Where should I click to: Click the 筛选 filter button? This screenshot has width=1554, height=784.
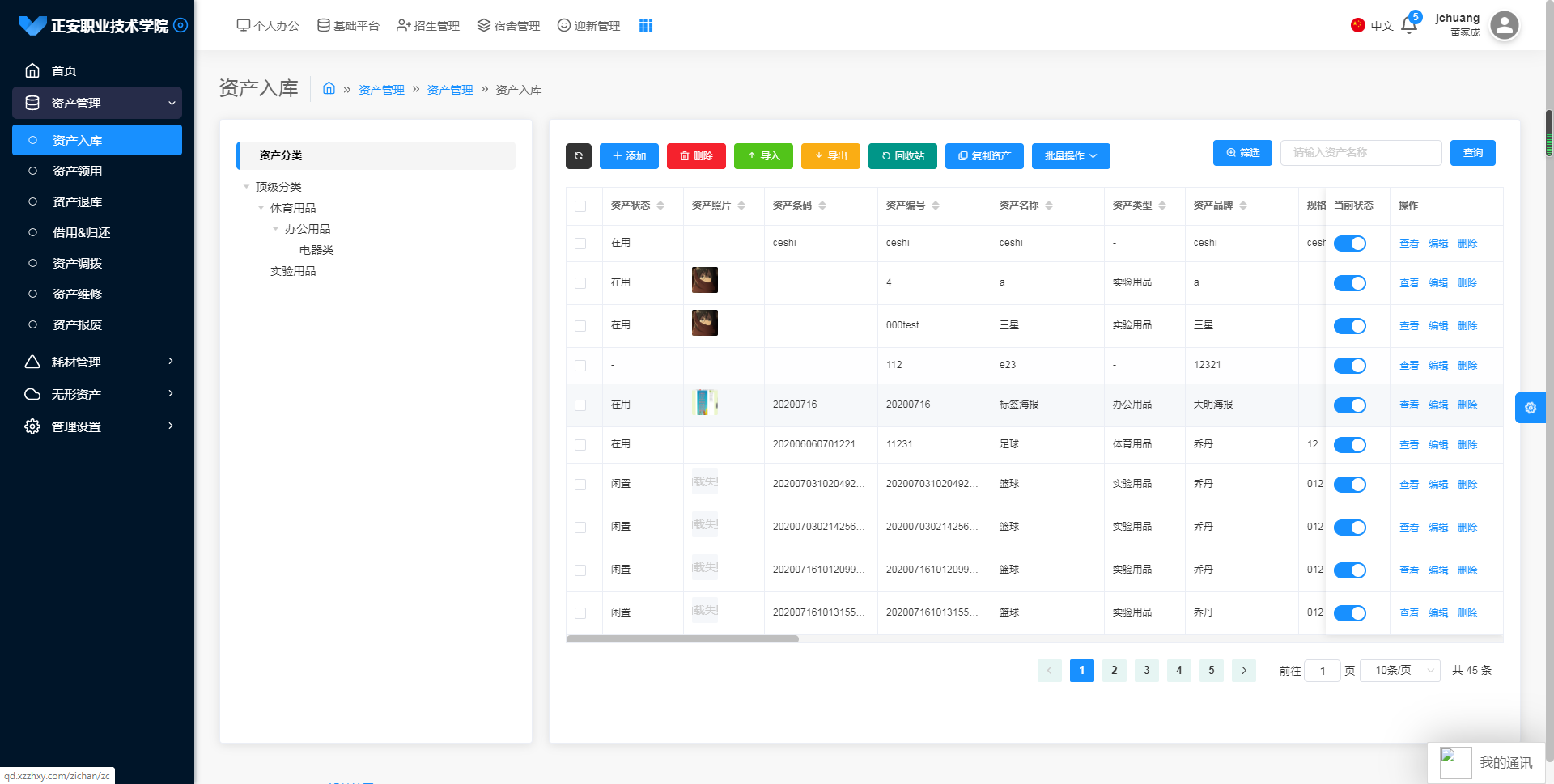point(1242,153)
